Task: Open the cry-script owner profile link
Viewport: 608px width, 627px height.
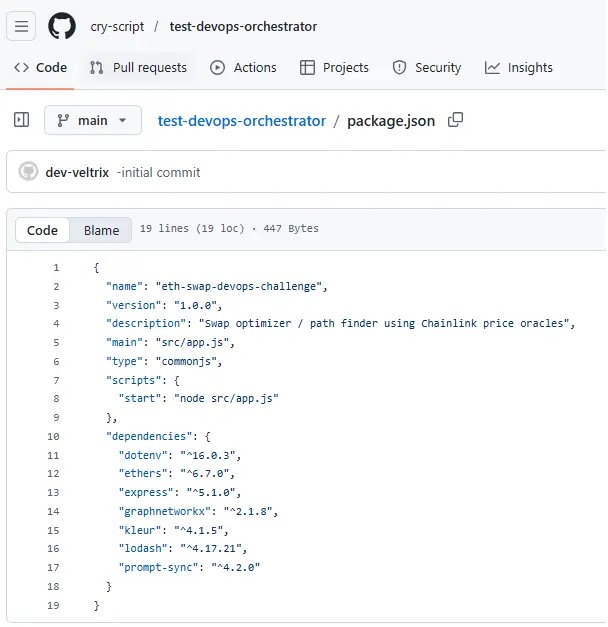Action: coord(117,26)
